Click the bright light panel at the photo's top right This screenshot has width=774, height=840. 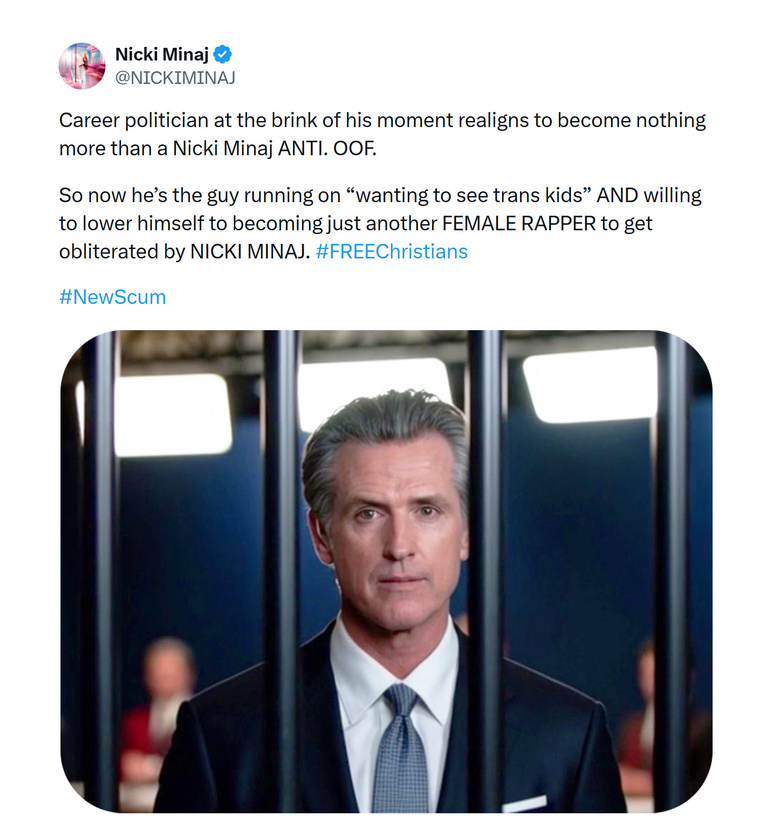pyautogui.click(x=590, y=385)
